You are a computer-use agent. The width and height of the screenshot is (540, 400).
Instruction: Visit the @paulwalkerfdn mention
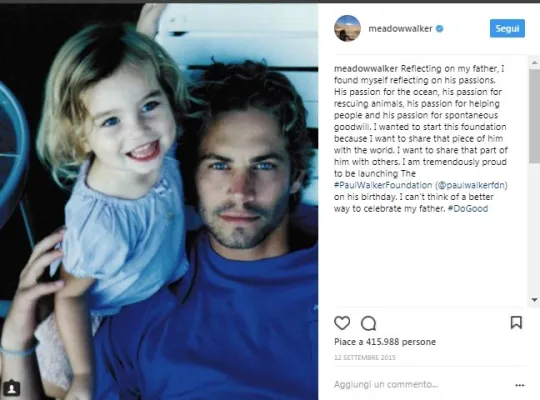click(x=472, y=185)
